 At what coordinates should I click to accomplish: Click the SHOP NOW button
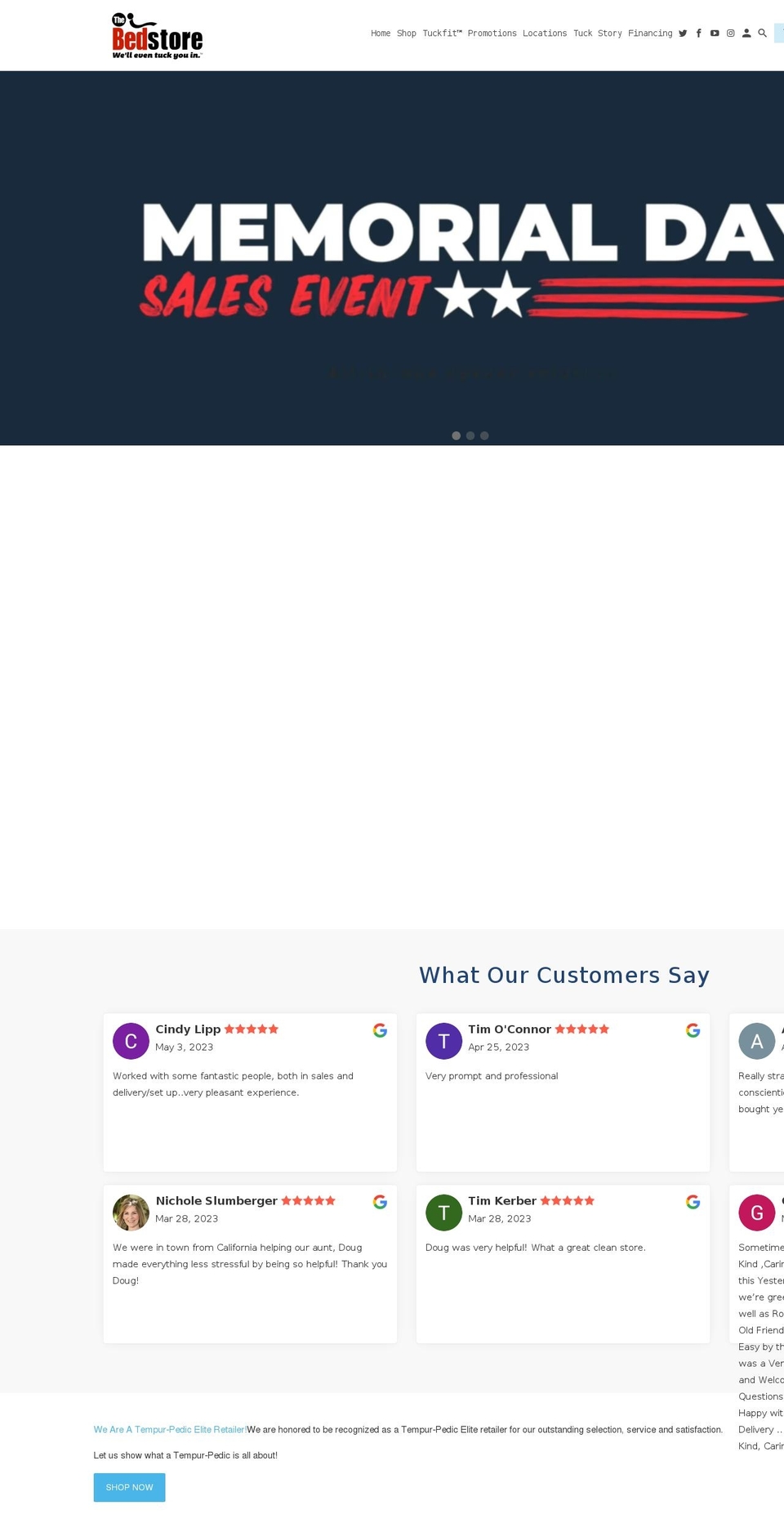[x=129, y=1487]
